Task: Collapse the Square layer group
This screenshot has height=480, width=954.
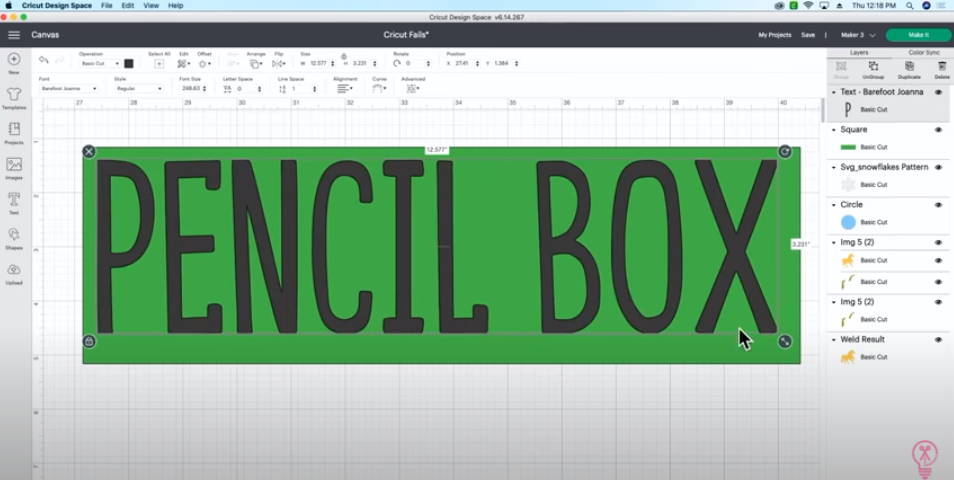Action: pyautogui.click(x=834, y=130)
